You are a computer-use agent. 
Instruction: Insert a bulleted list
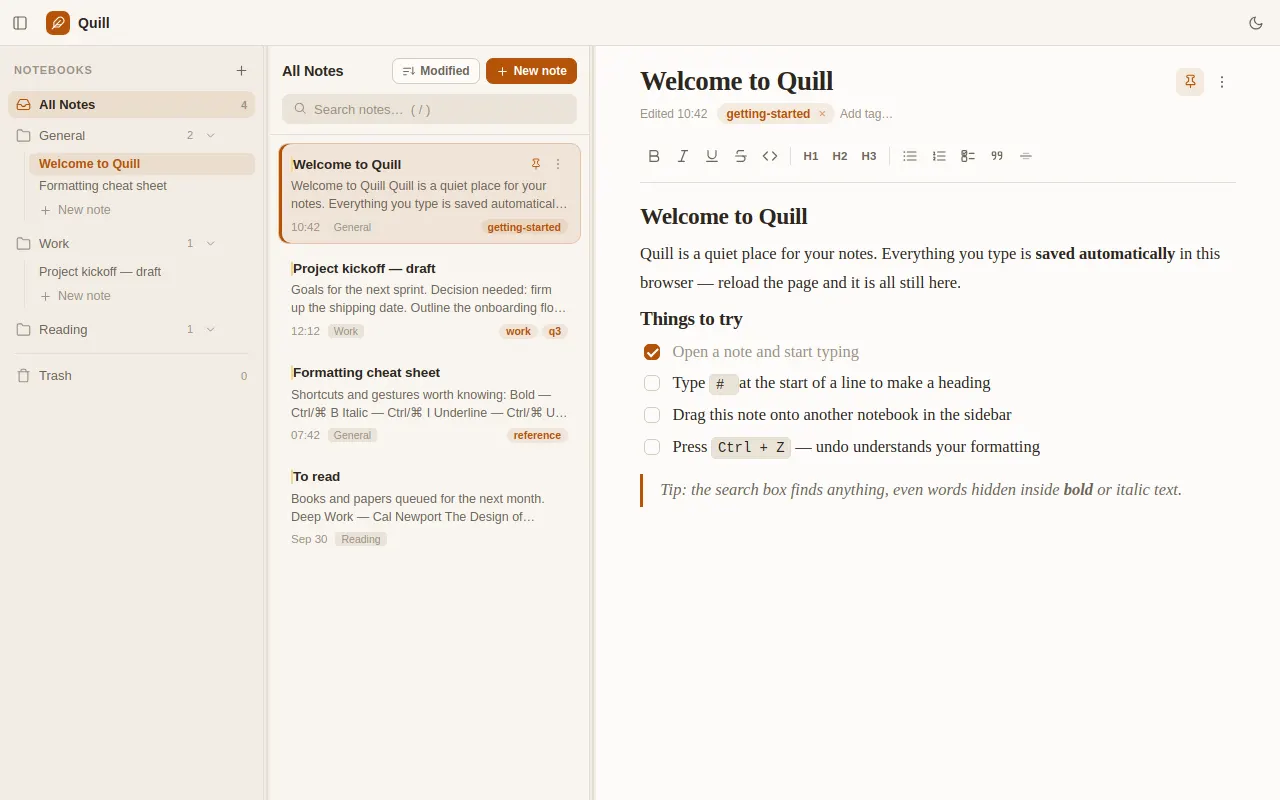tap(910, 156)
